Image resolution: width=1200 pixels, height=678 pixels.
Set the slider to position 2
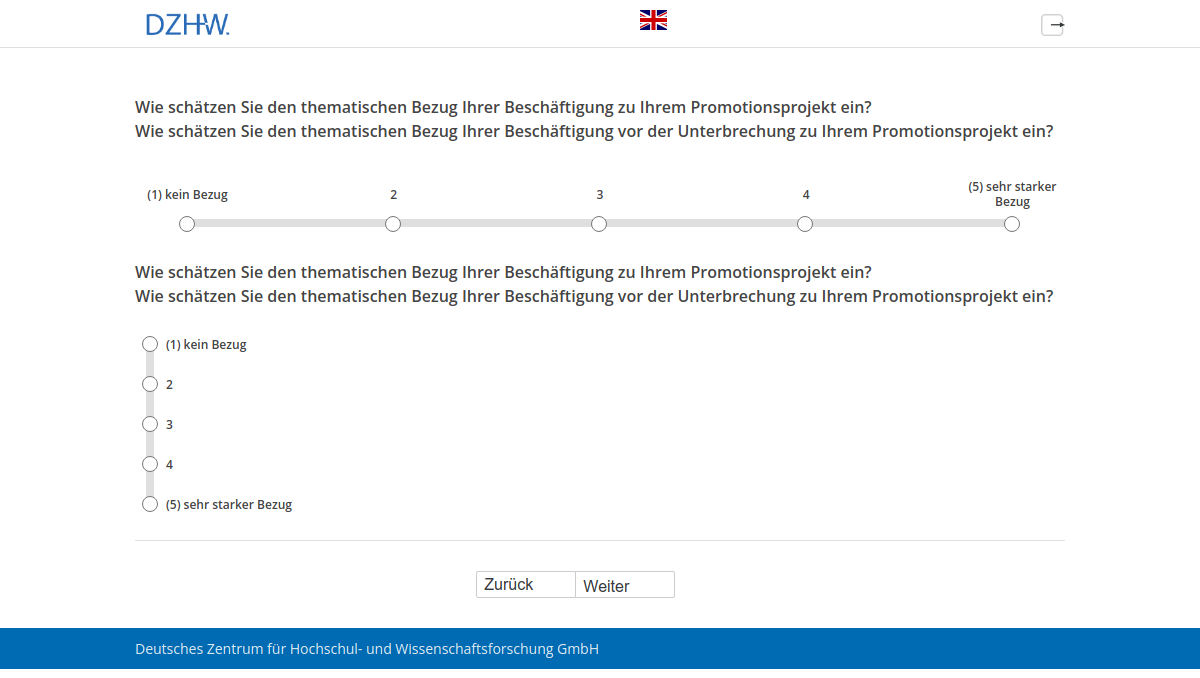(393, 224)
